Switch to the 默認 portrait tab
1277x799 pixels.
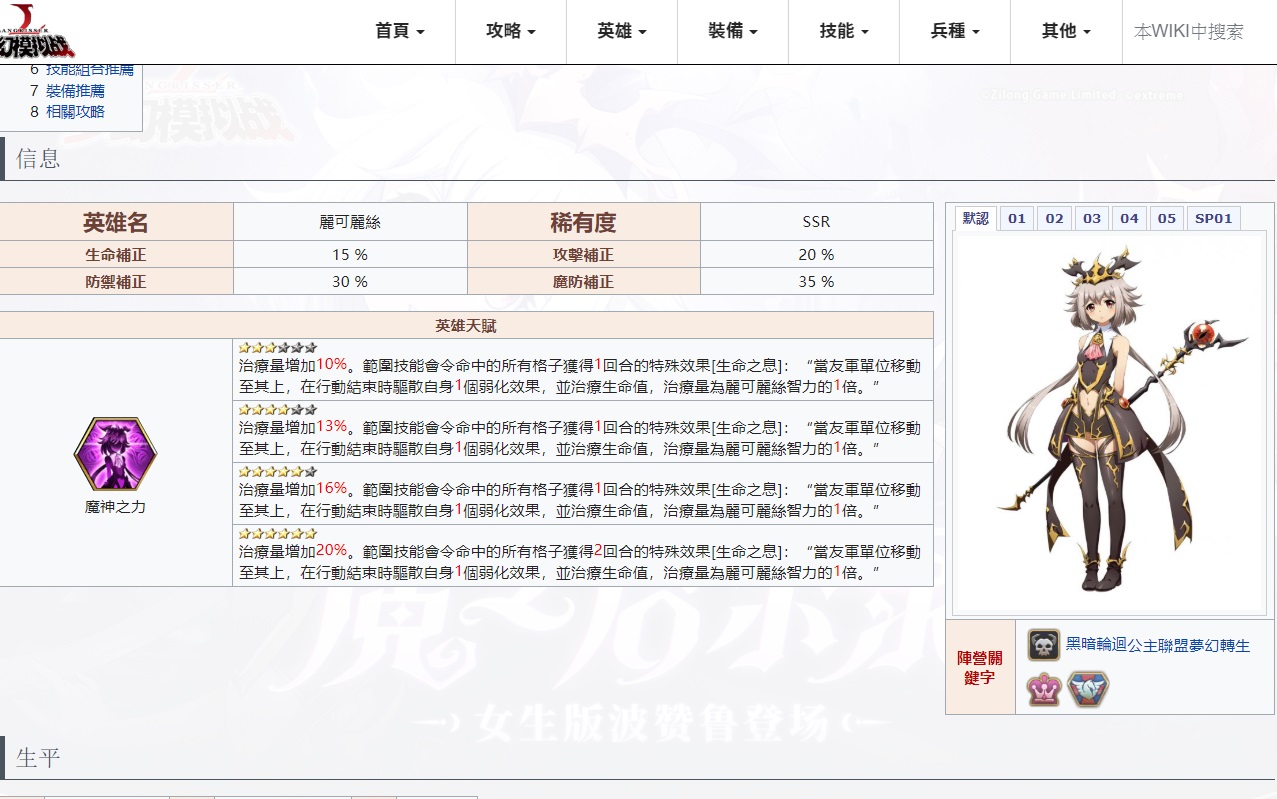pos(975,217)
